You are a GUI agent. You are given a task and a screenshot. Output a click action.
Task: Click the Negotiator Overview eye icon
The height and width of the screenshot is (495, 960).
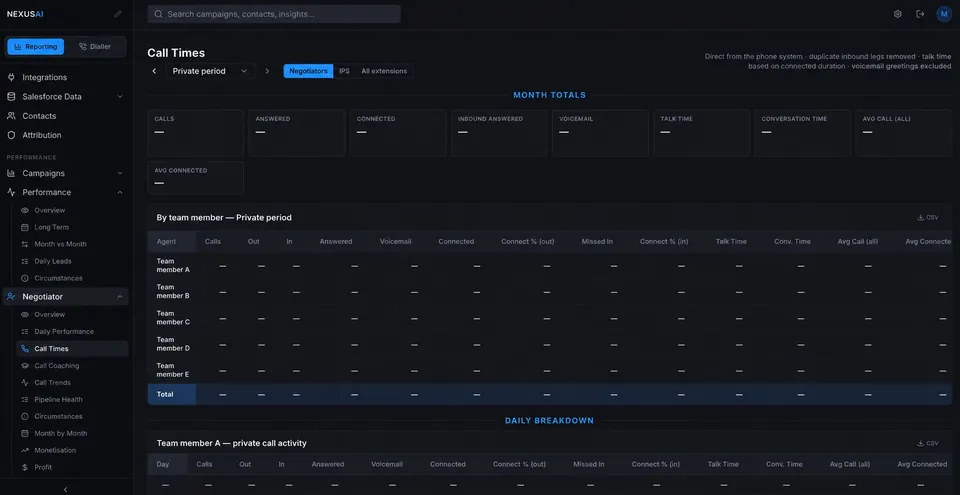tap(24, 315)
